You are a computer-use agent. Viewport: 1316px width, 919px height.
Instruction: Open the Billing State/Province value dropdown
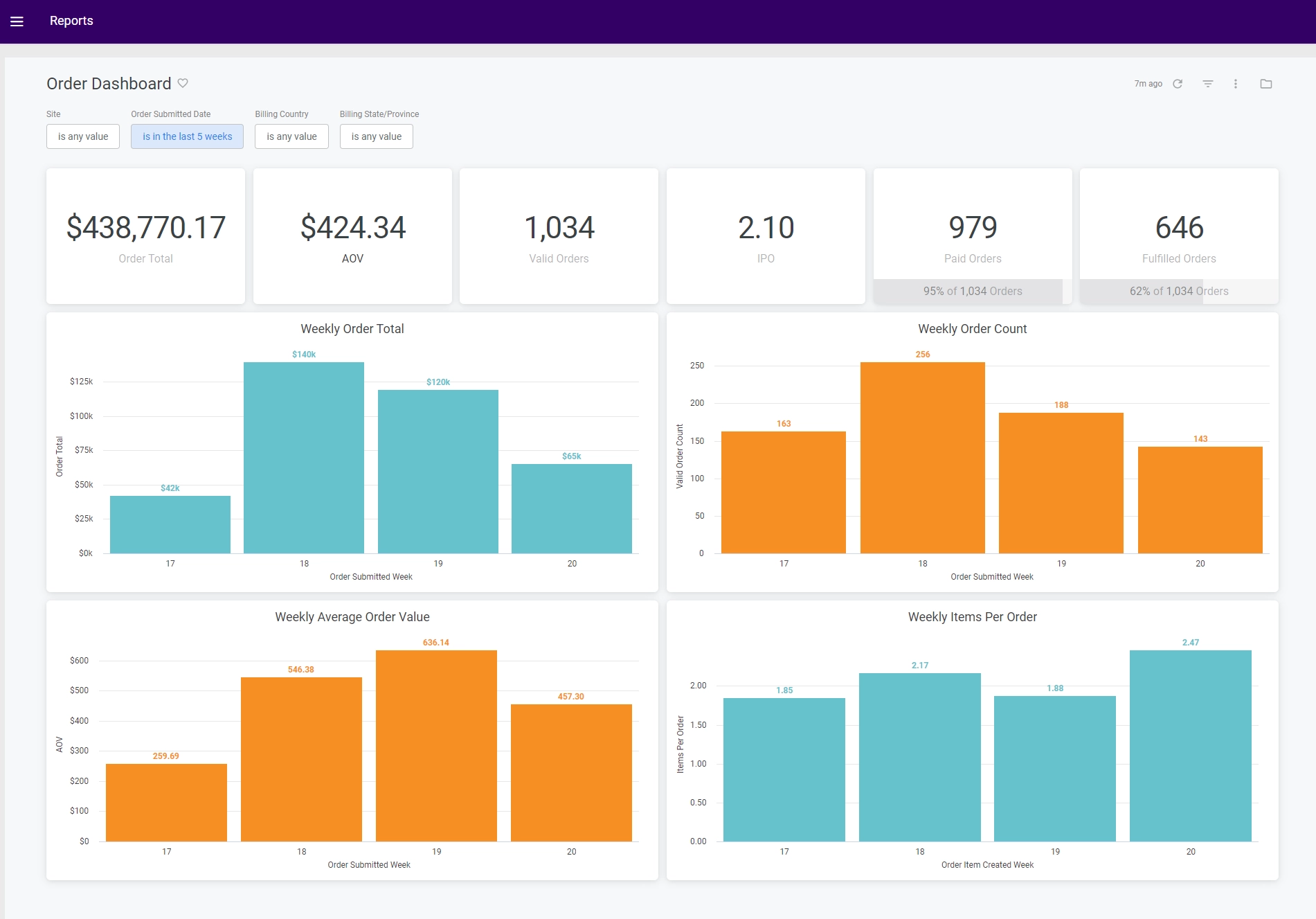point(376,136)
